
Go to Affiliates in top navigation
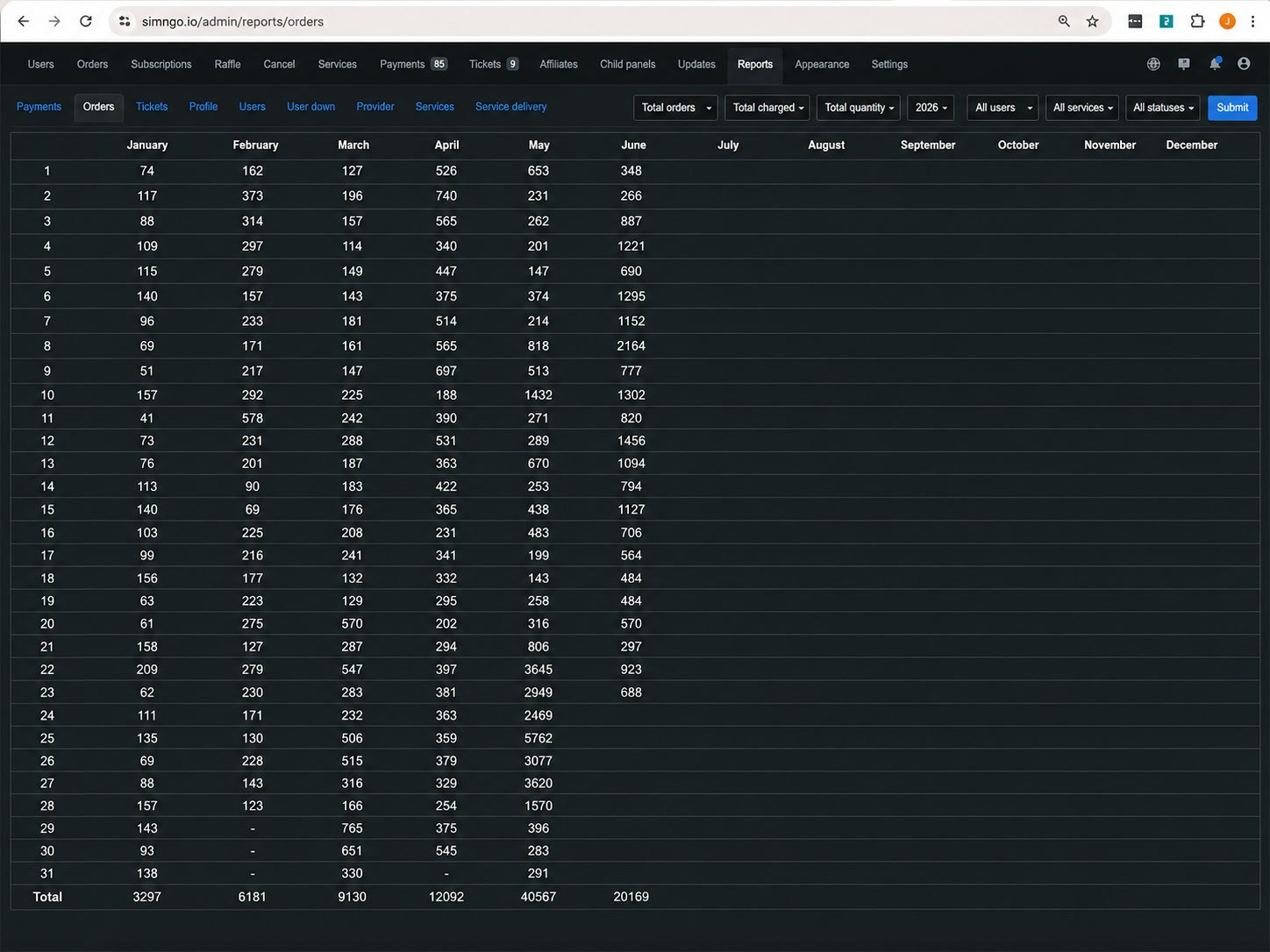point(559,64)
